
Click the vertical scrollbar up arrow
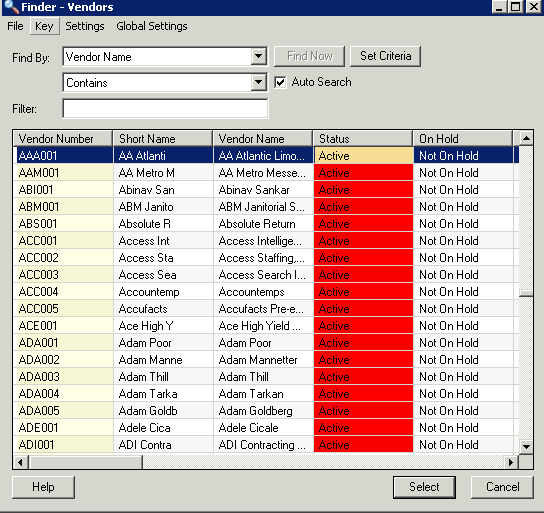pyautogui.click(x=526, y=139)
